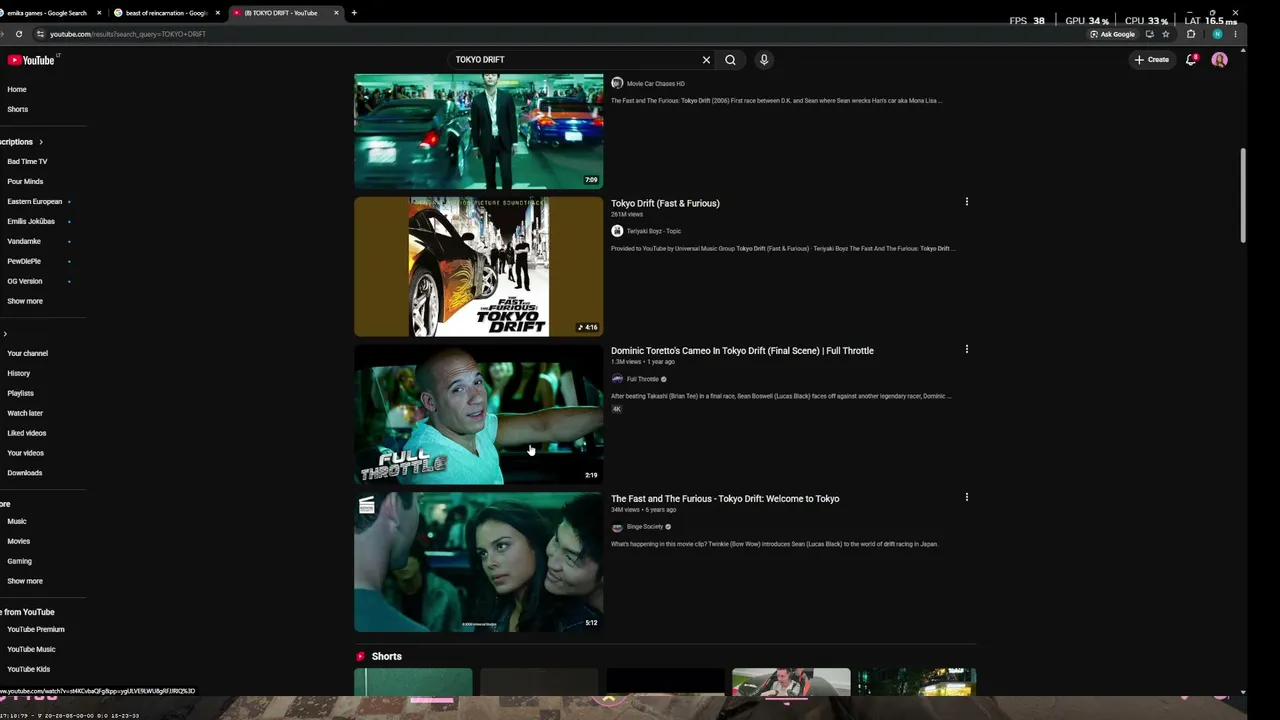Show more under the Explore section
Image resolution: width=1280 pixels, height=720 pixels.
click(x=25, y=581)
